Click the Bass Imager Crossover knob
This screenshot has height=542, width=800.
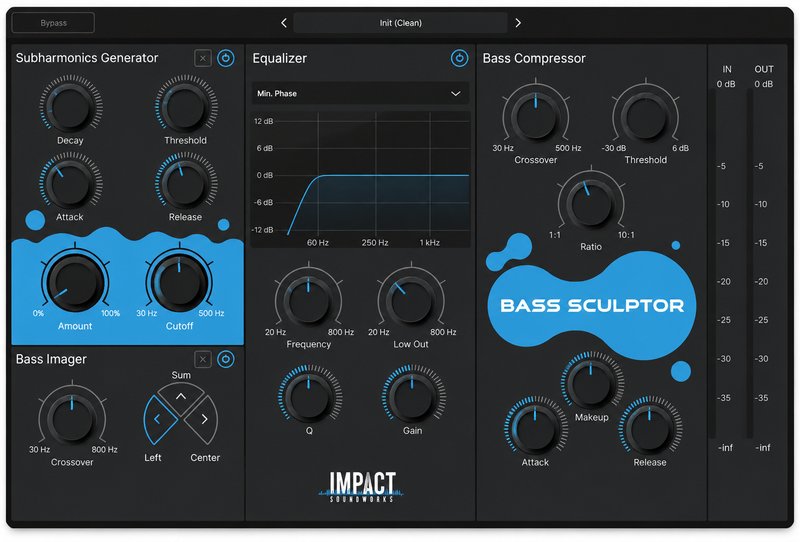[x=72, y=418]
